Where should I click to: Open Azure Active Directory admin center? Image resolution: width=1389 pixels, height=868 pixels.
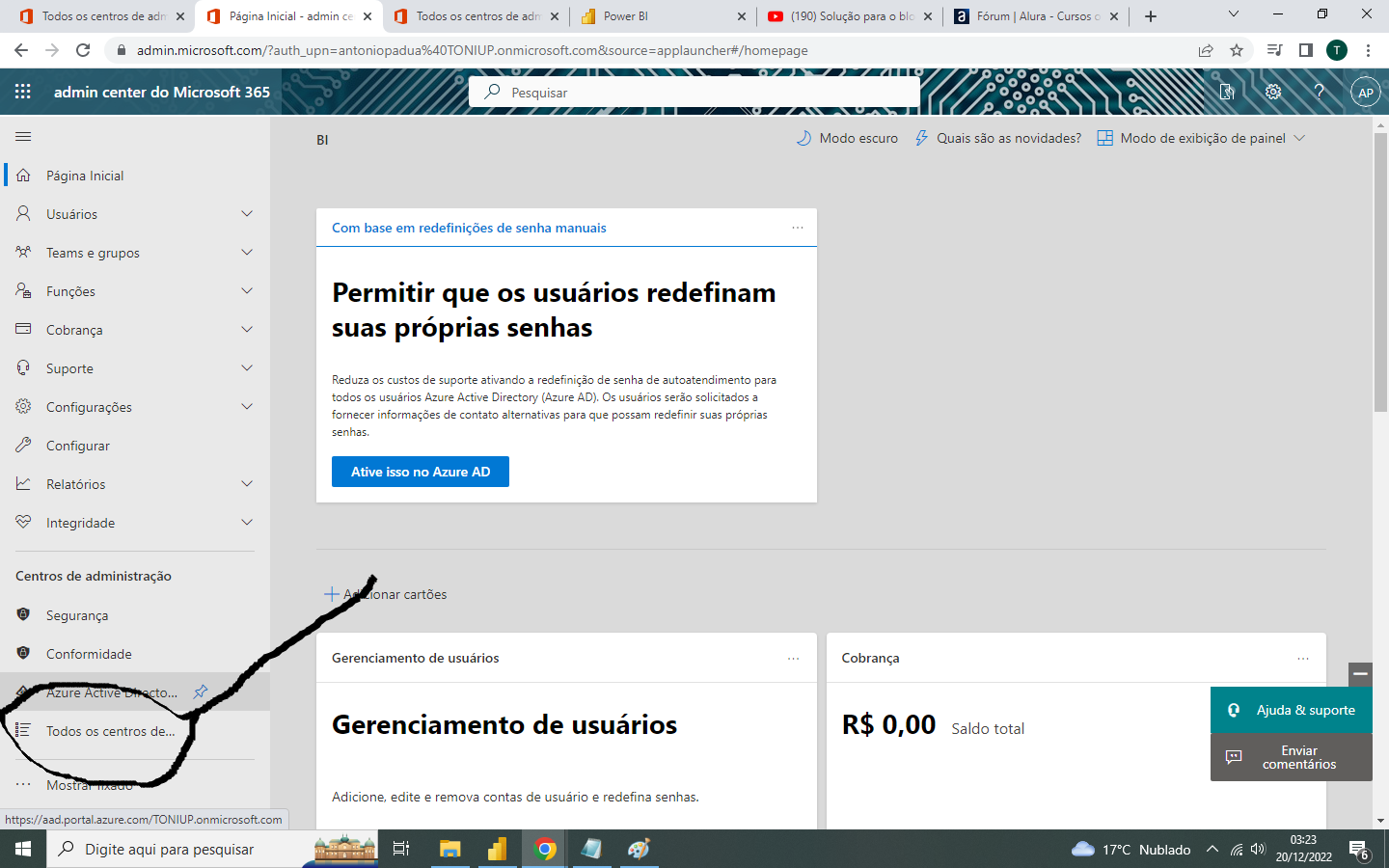tap(135, 692)
